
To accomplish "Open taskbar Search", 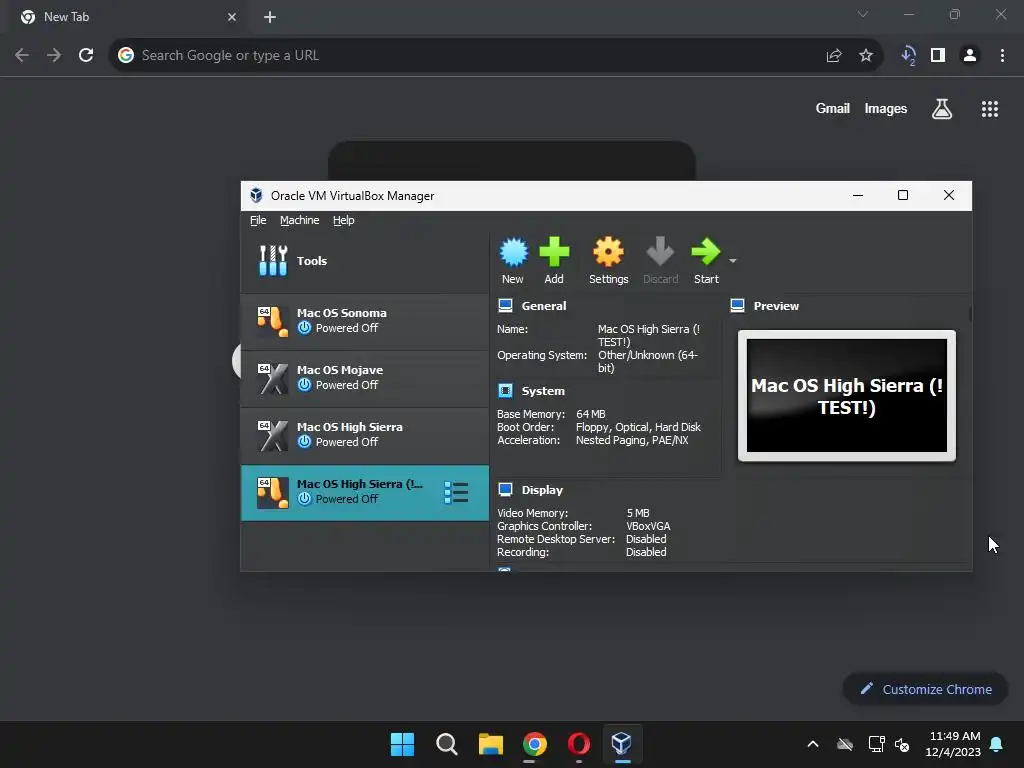I will [447, 744].
